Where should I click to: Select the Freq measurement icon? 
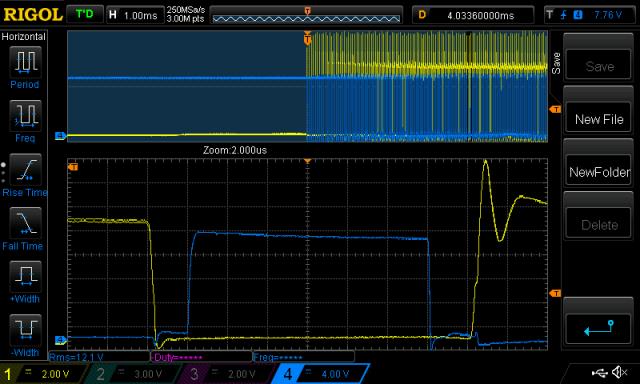25,115
